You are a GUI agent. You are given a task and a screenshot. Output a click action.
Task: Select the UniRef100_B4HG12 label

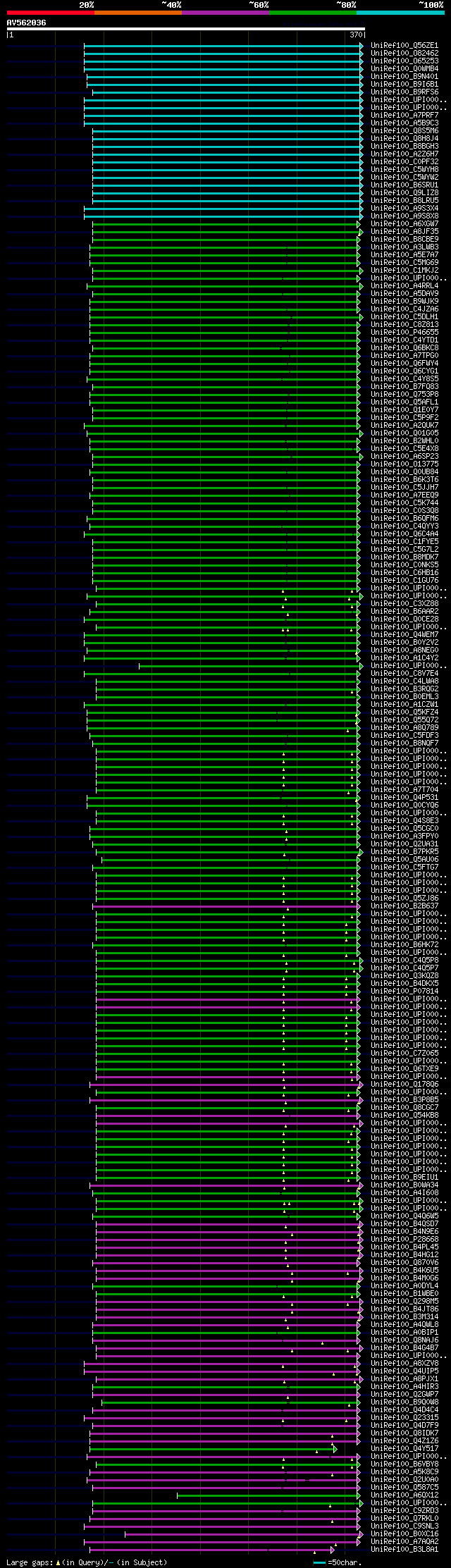pyautogui.click(x=404, y=1255)
